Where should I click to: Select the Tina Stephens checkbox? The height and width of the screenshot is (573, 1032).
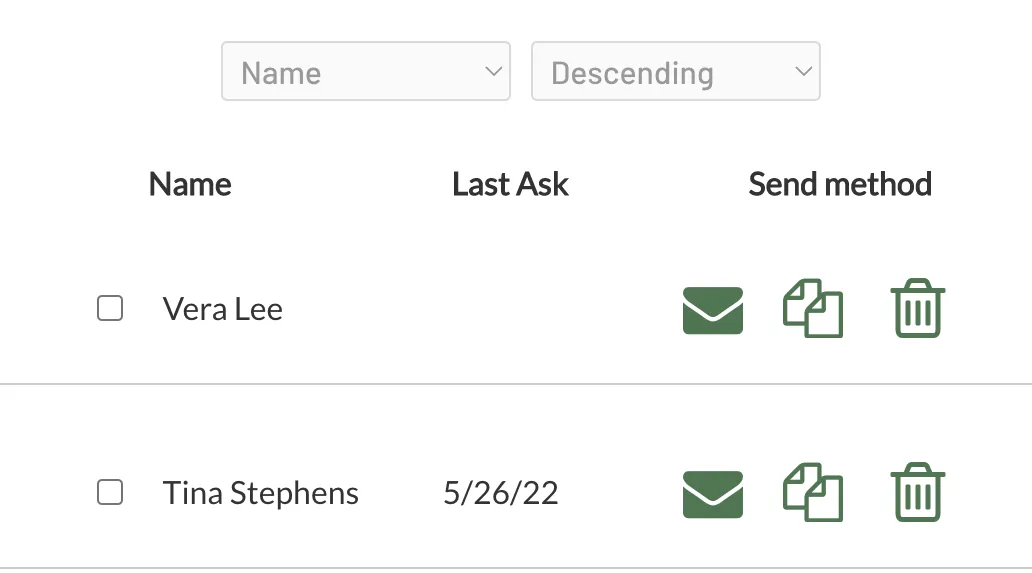[110, 492]
